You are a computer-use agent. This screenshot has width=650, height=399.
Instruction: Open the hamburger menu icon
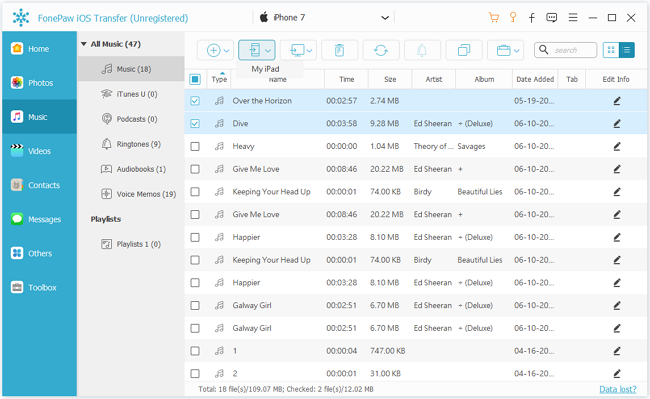(573, 17)
